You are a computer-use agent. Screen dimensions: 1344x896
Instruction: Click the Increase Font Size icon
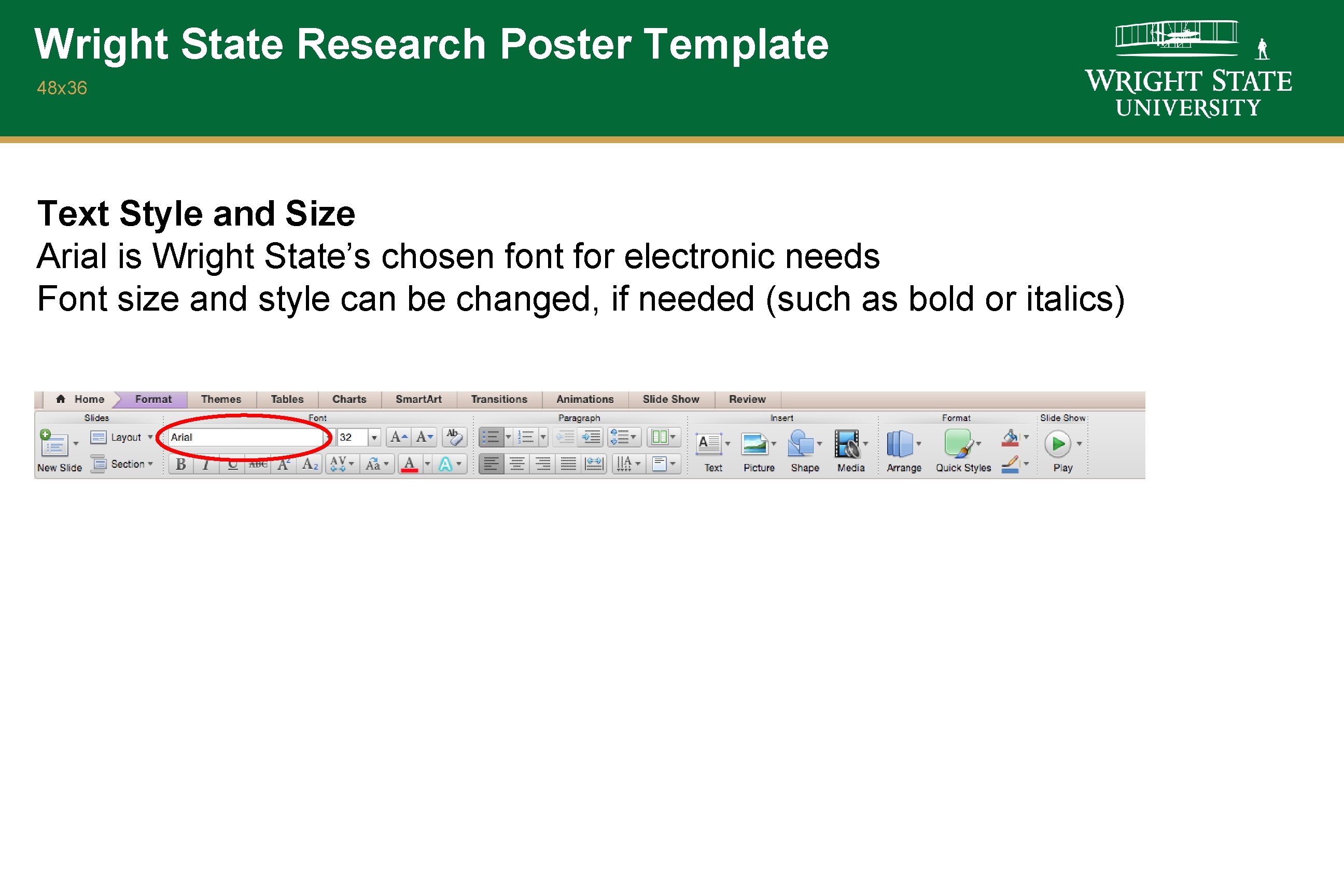point(398,437)
